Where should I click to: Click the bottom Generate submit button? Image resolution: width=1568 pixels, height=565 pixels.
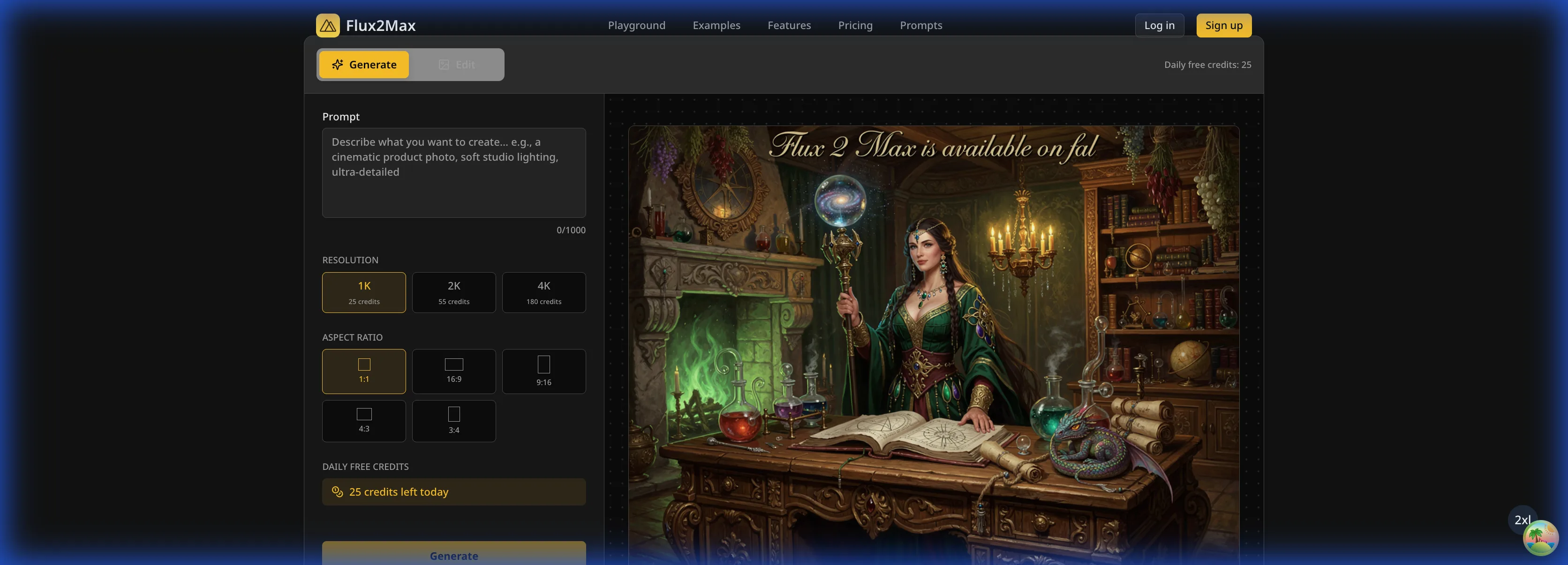pyautogui.click(x=454, y=553)
